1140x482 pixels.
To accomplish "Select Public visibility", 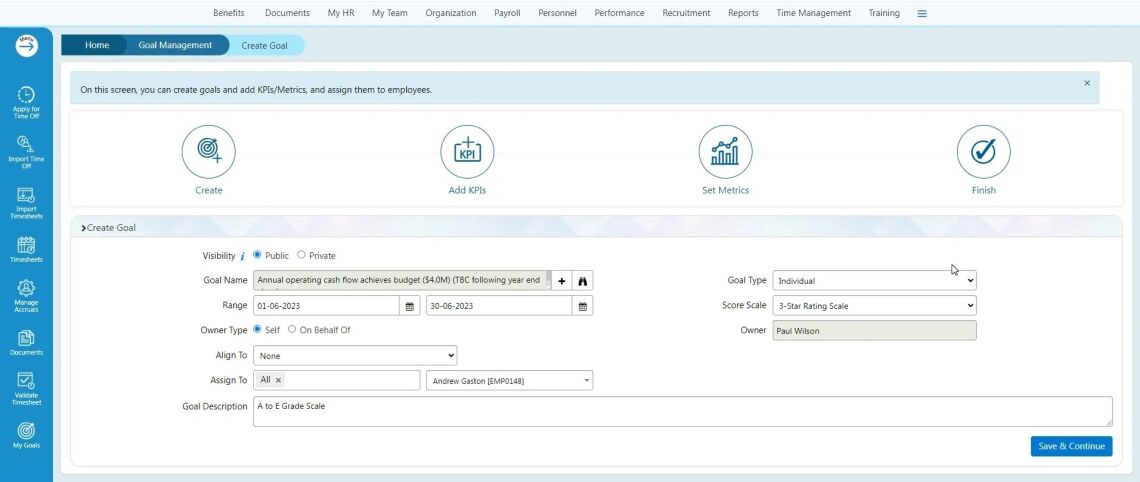I will (257, 255).
